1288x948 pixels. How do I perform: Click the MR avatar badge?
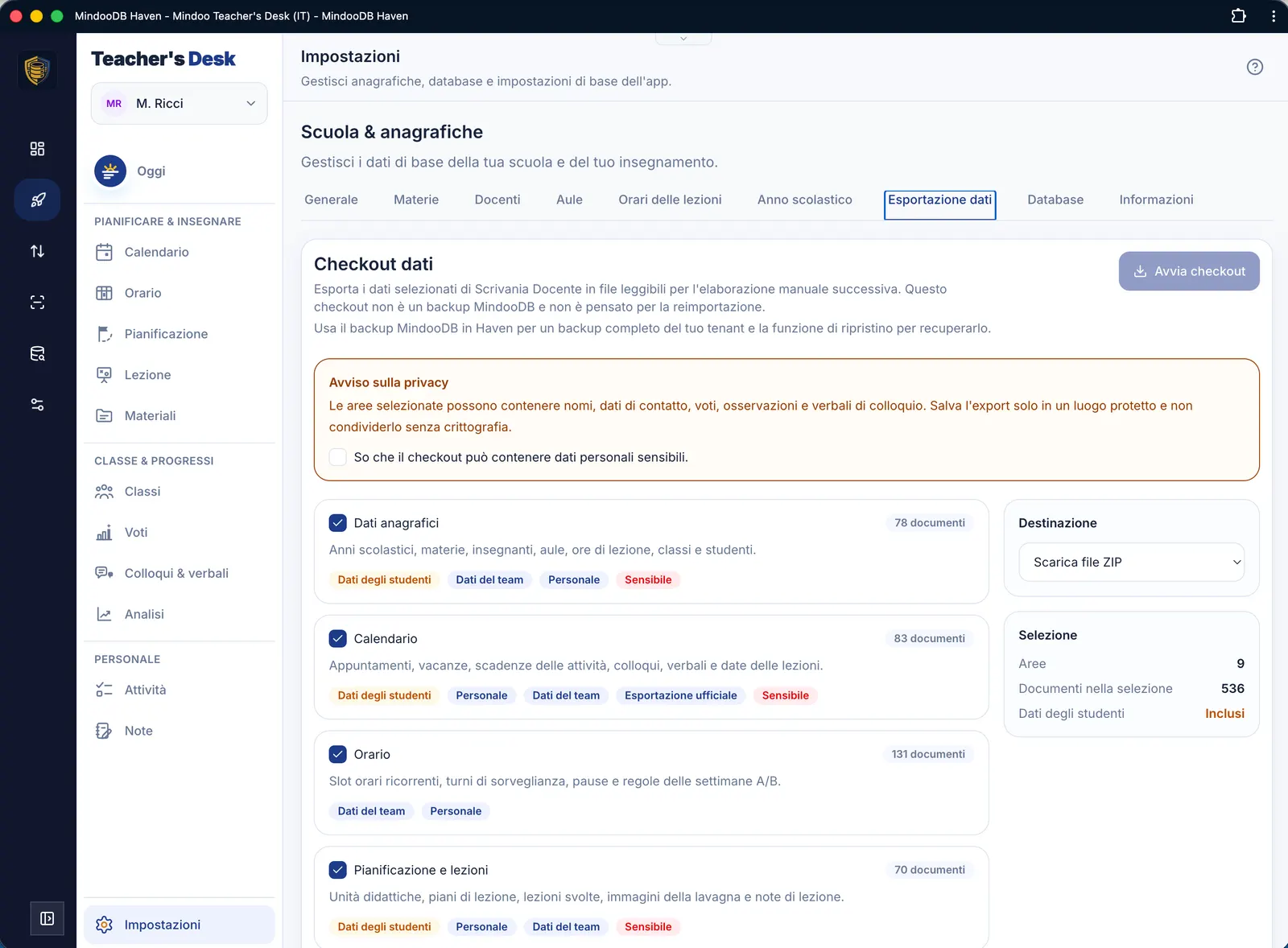[114, 103]
